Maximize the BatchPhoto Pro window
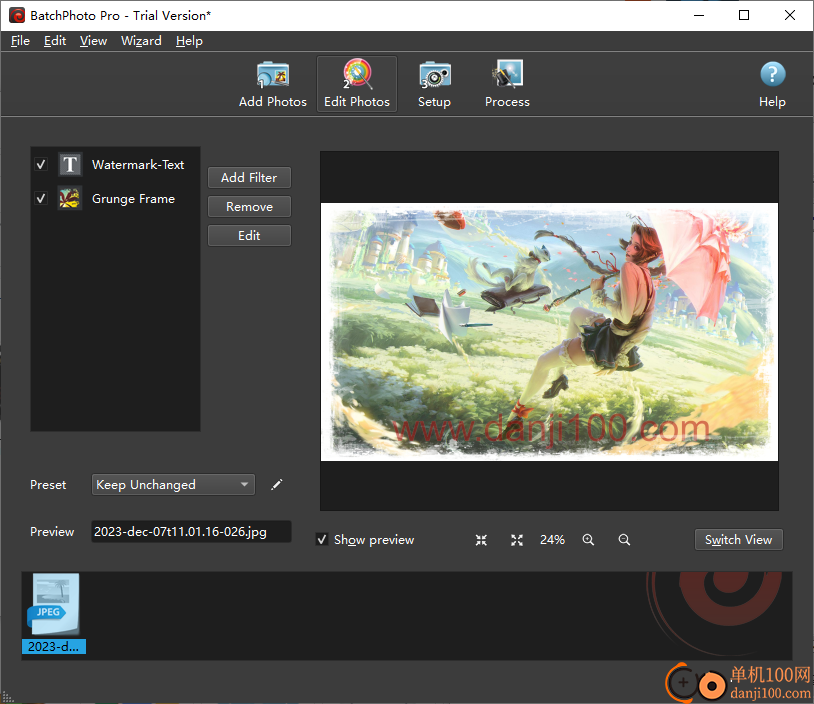 point(744,16)
